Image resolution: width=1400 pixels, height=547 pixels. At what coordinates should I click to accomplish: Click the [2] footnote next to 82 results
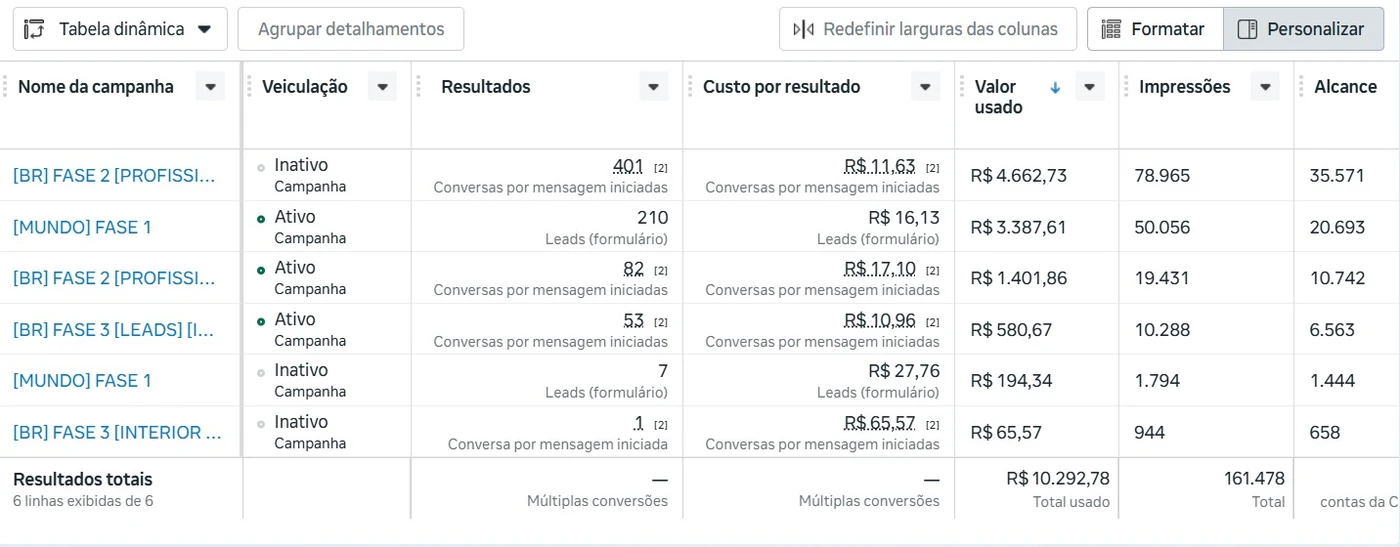click(661, 271)
